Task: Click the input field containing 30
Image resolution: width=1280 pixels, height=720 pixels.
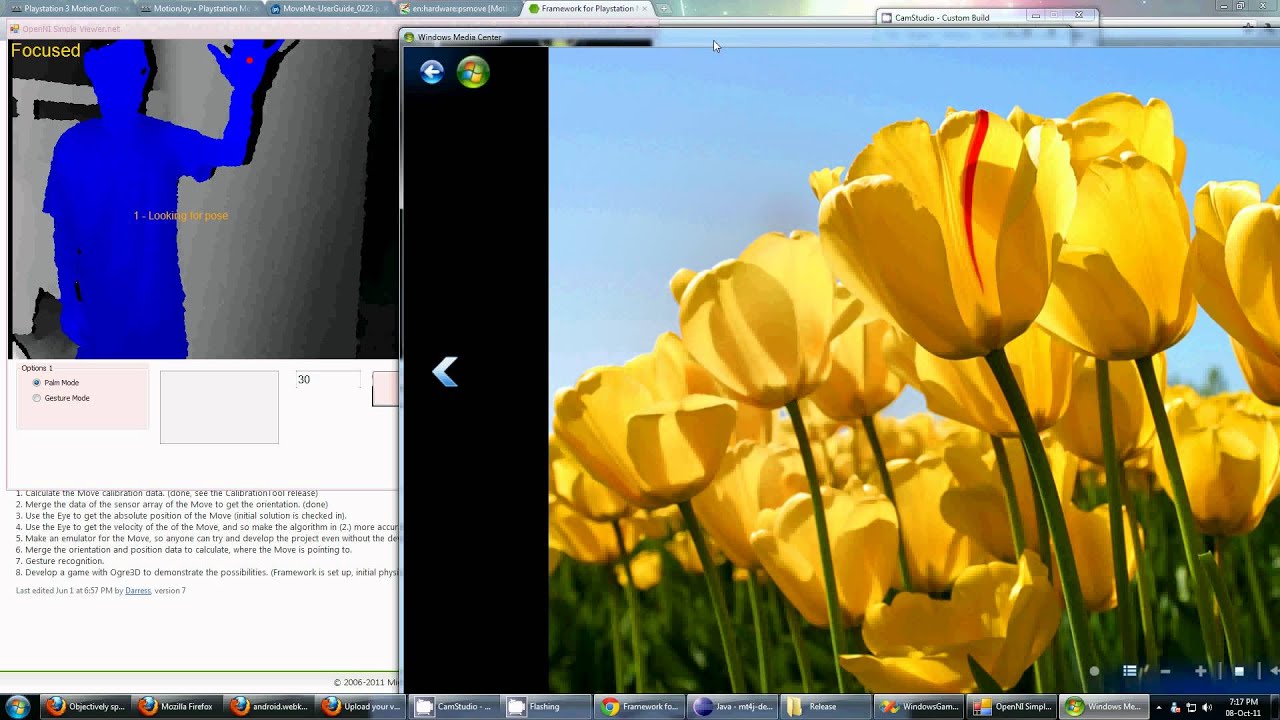Action: 328,380
